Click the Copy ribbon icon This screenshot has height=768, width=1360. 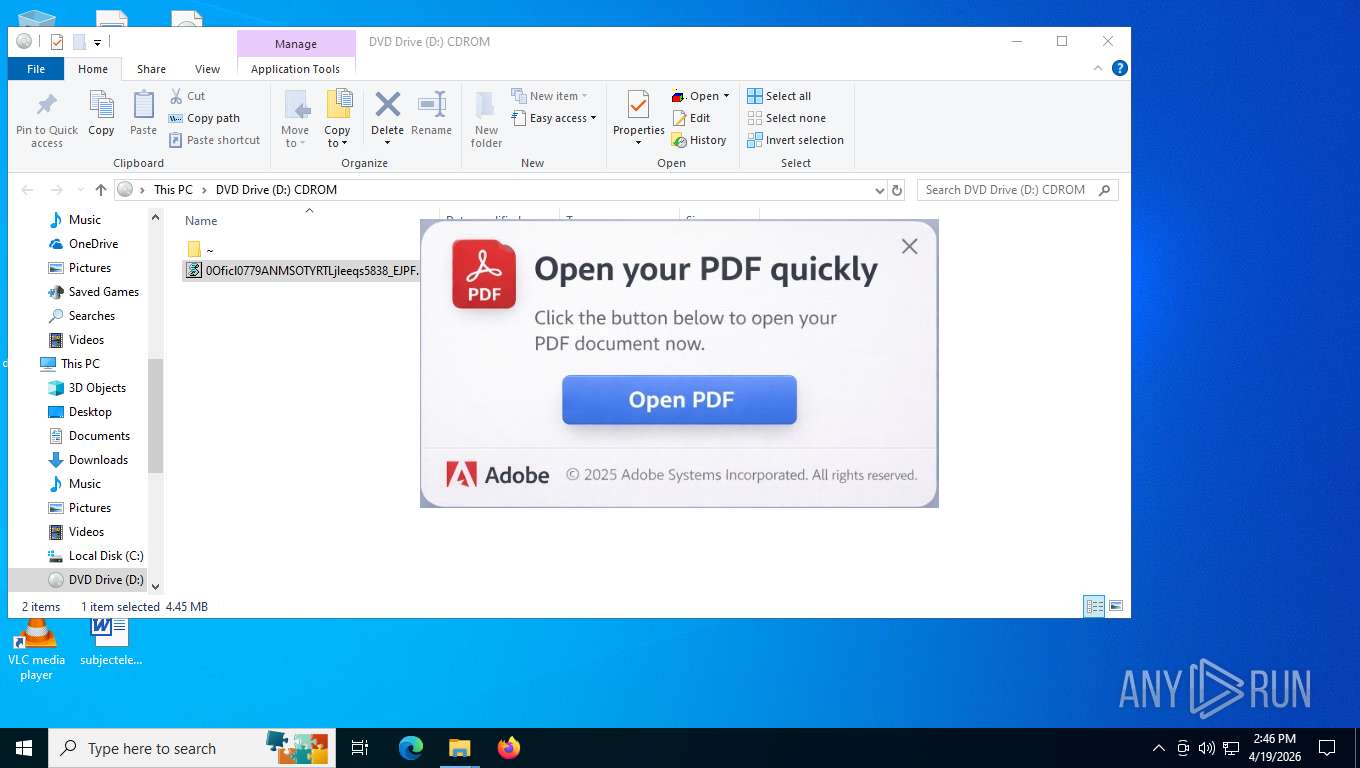[101, 105]
